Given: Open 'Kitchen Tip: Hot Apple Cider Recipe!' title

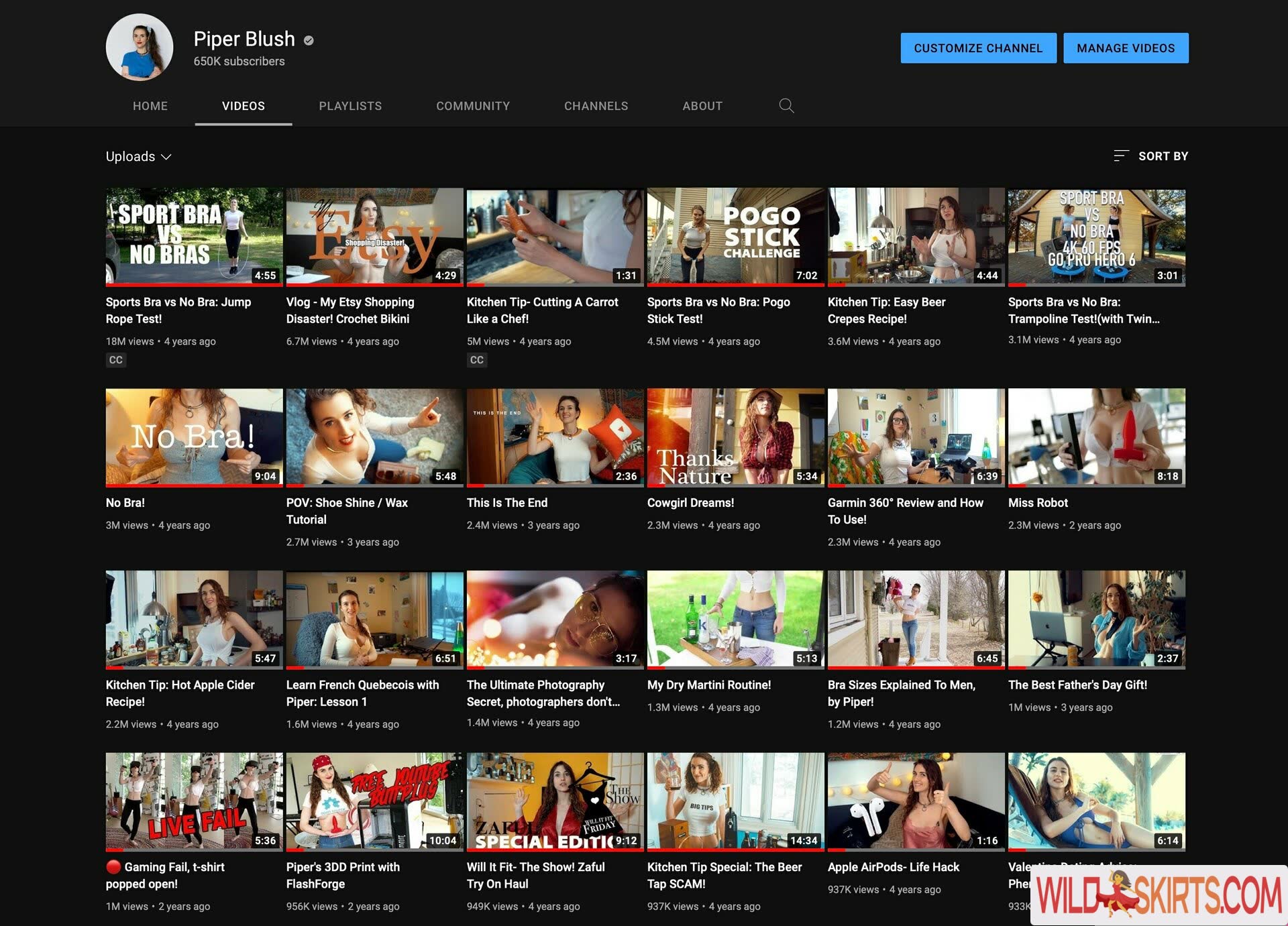Looking at the screenshot, I should pyautogui.click(x=180, y=693).
